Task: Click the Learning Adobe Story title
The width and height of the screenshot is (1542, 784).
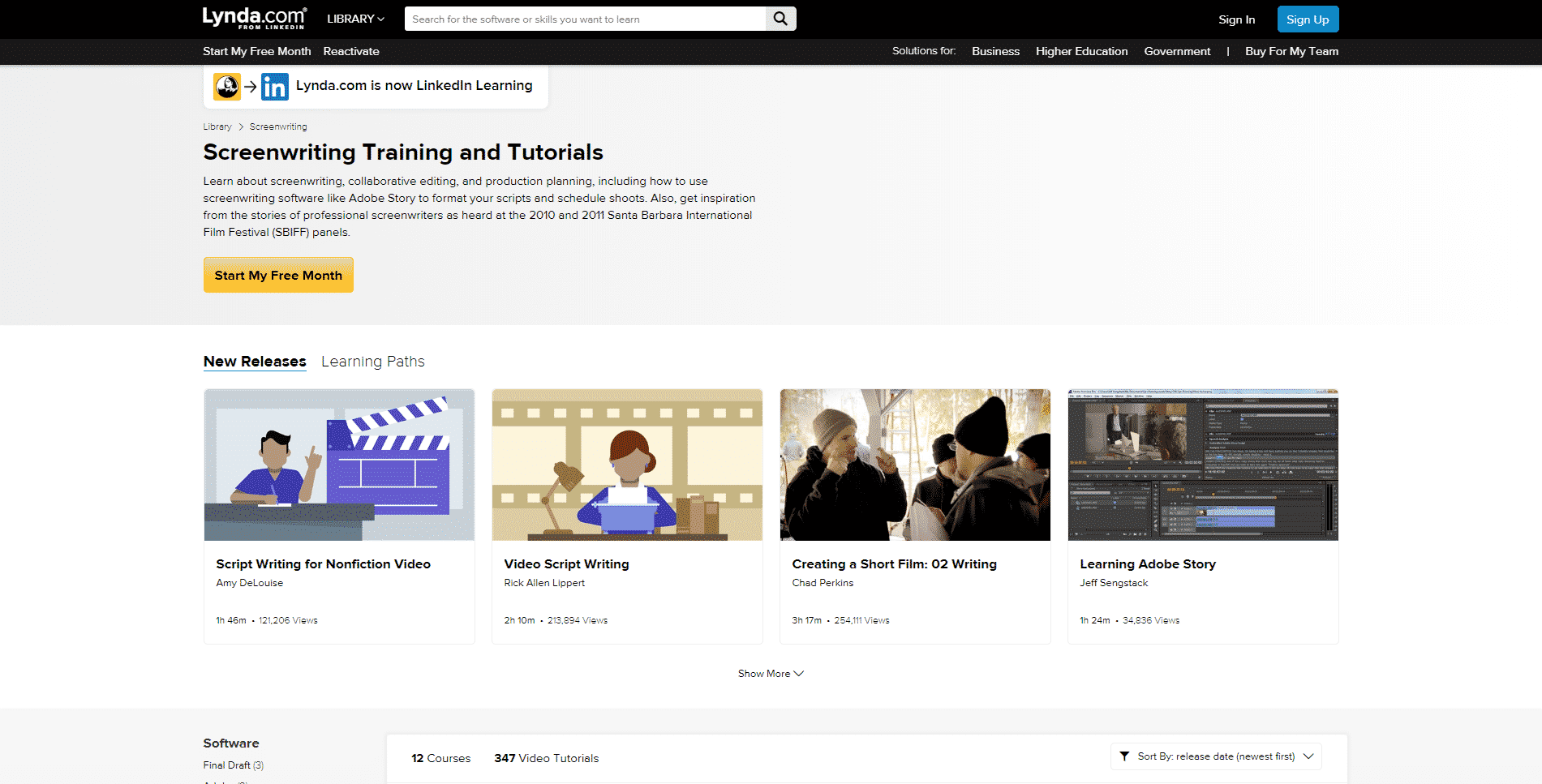Action: point(1148,564)
